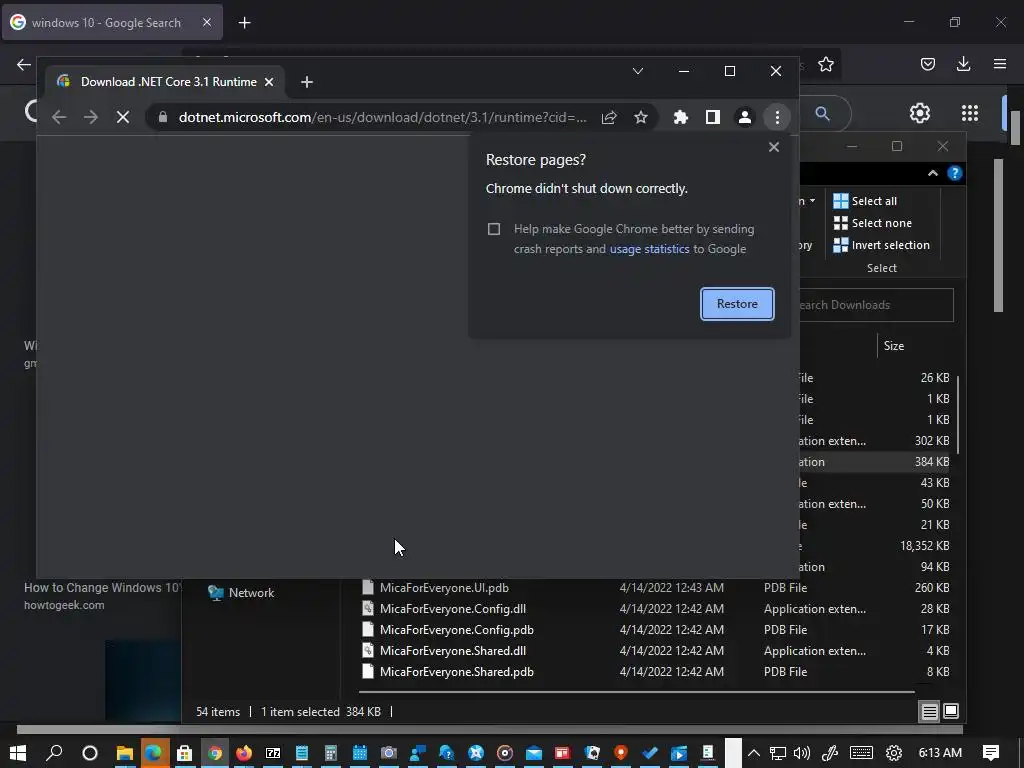Open the Windows Start menu
The height and width of the screenshot is (768, 1024).
coord(18,753)
